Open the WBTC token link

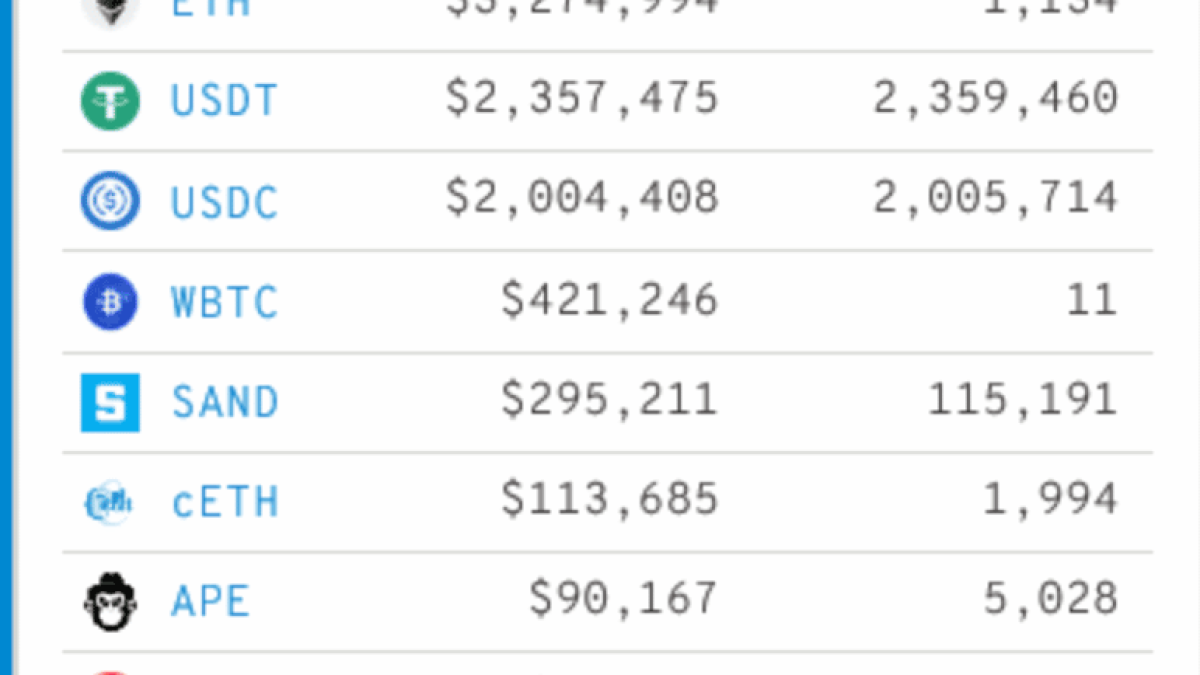coord(224,302)
